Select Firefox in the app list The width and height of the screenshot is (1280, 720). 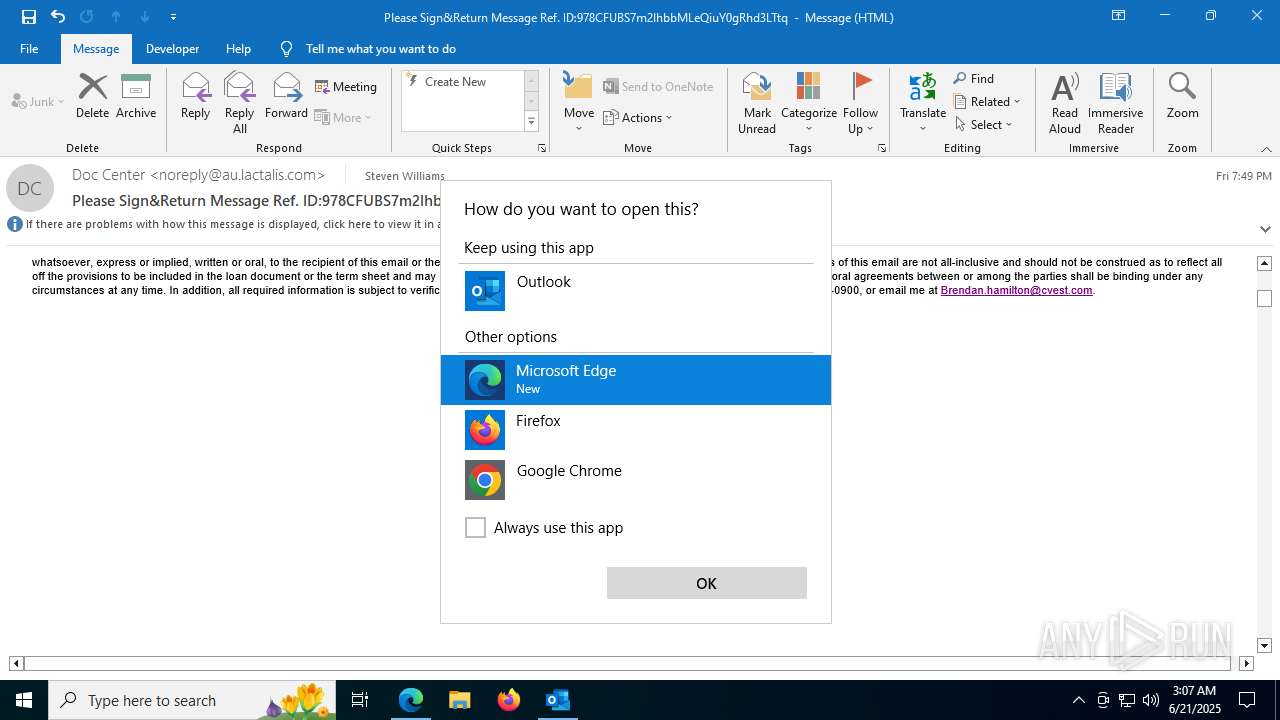636,430
